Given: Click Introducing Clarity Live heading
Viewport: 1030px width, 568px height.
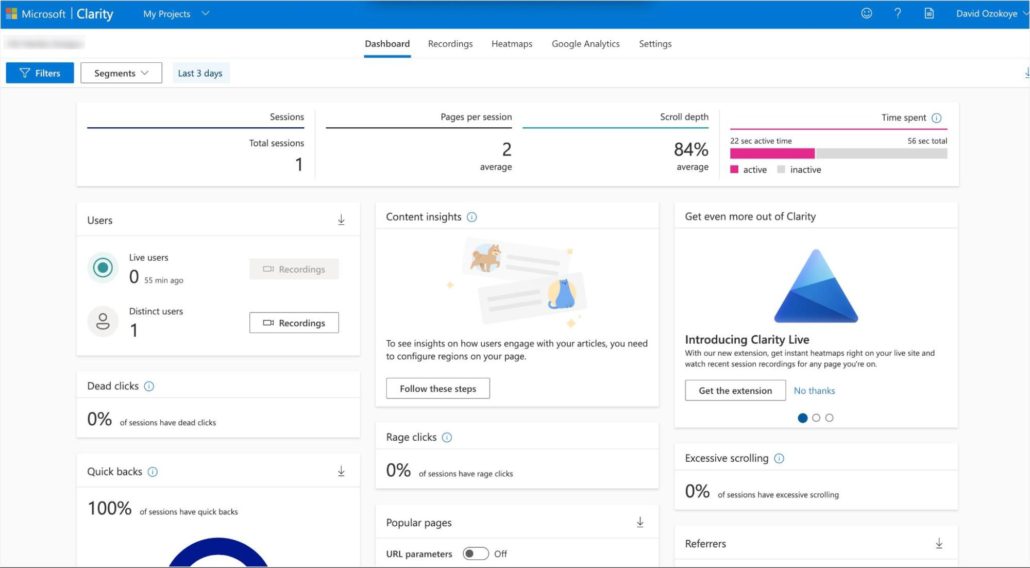Looking at the screenshot, I should tap(747, 339).
